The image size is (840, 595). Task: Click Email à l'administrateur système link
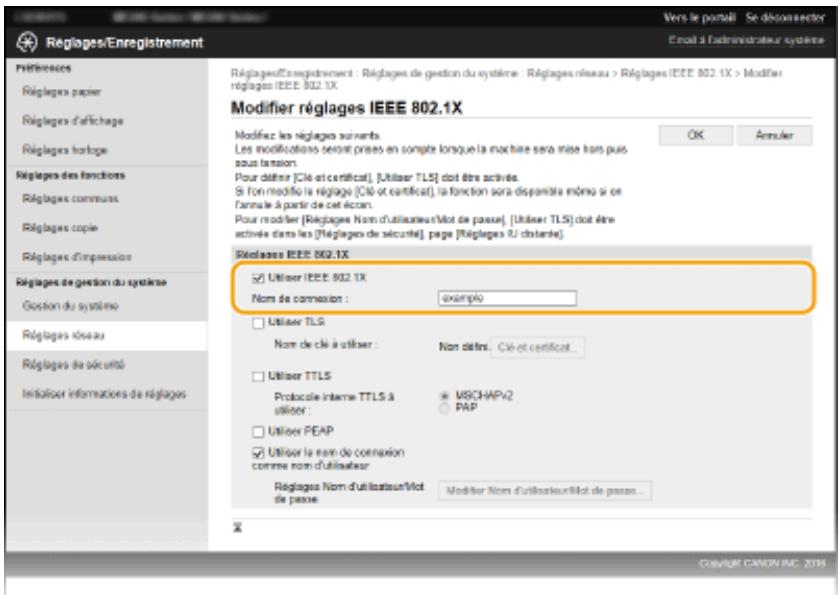(x=746, y=40)
